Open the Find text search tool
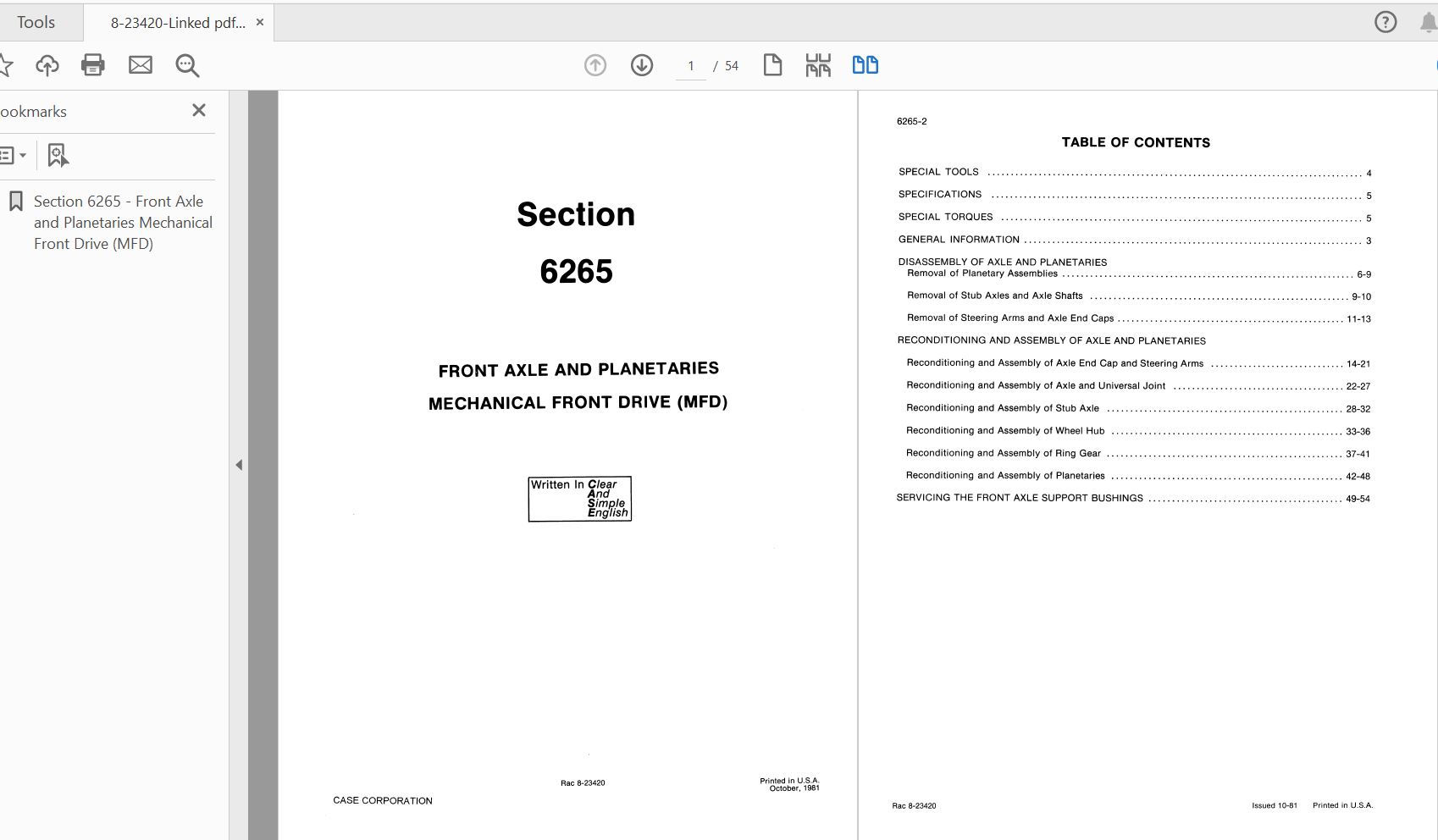1438x840 pixels. point(187,65)
